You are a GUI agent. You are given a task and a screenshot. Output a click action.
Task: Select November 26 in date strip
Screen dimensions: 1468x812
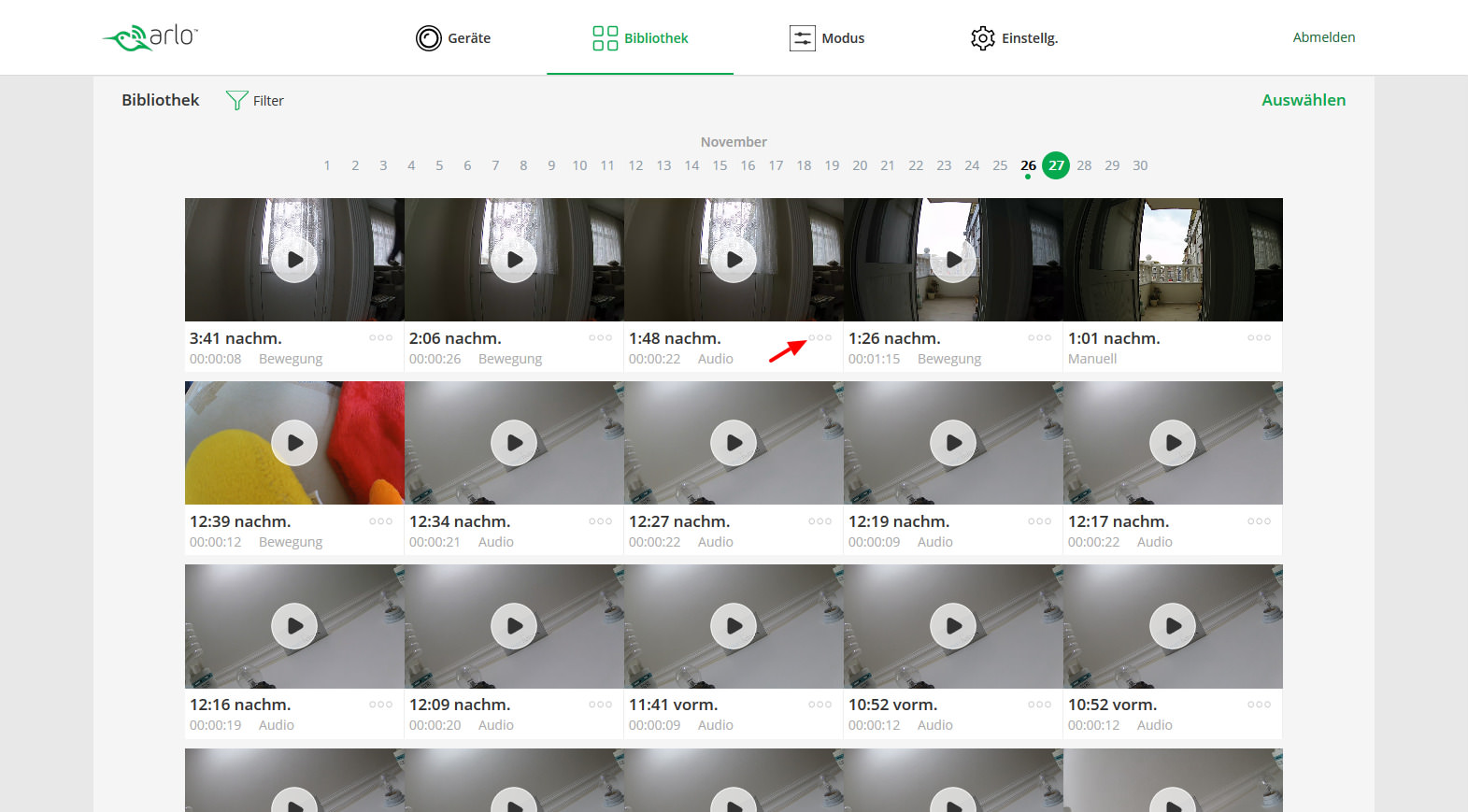[1028, 165]
